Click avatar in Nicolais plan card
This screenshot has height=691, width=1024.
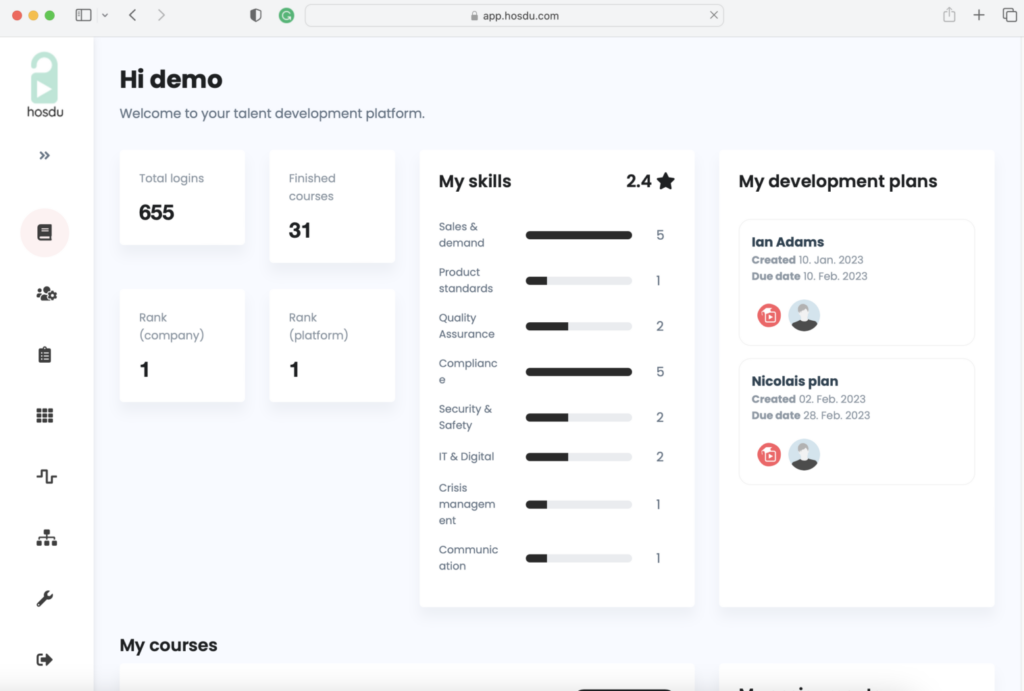[x=804, y=455]
